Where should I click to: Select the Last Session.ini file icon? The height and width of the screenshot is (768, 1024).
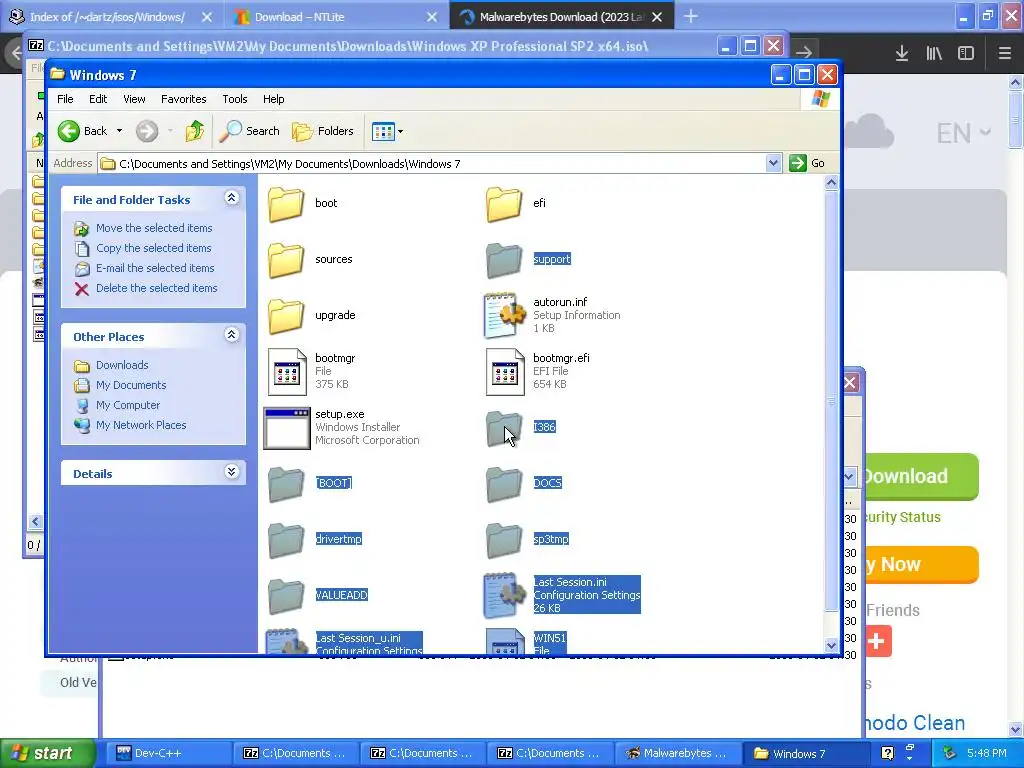504,596
